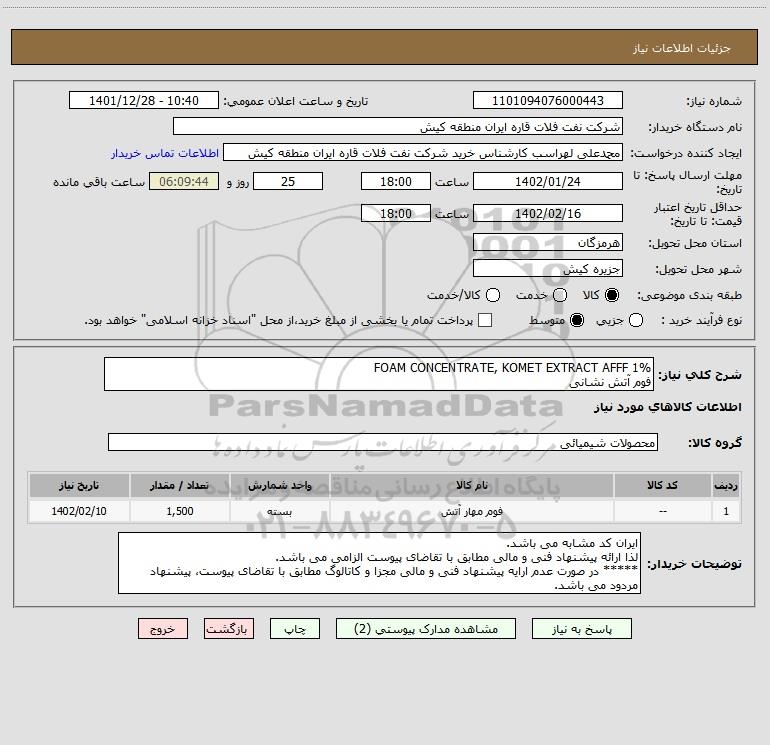Screen dimensions: 770x745
Task: Click the item name cell فوم مهار آتش
Action: (471, 511)
